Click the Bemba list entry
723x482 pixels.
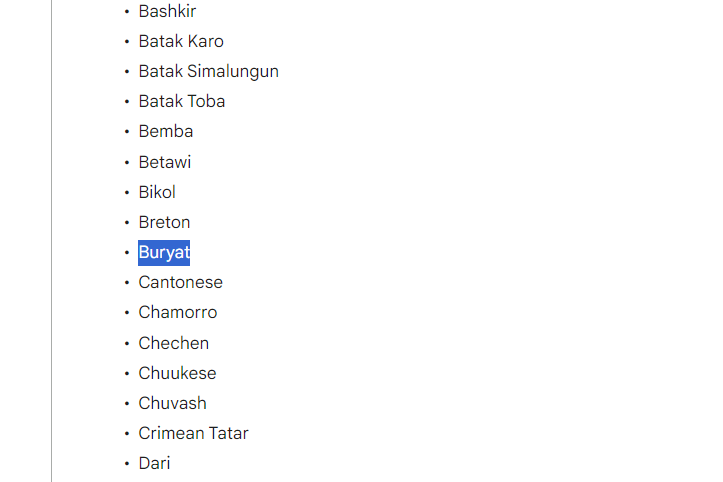click(166, 131)
